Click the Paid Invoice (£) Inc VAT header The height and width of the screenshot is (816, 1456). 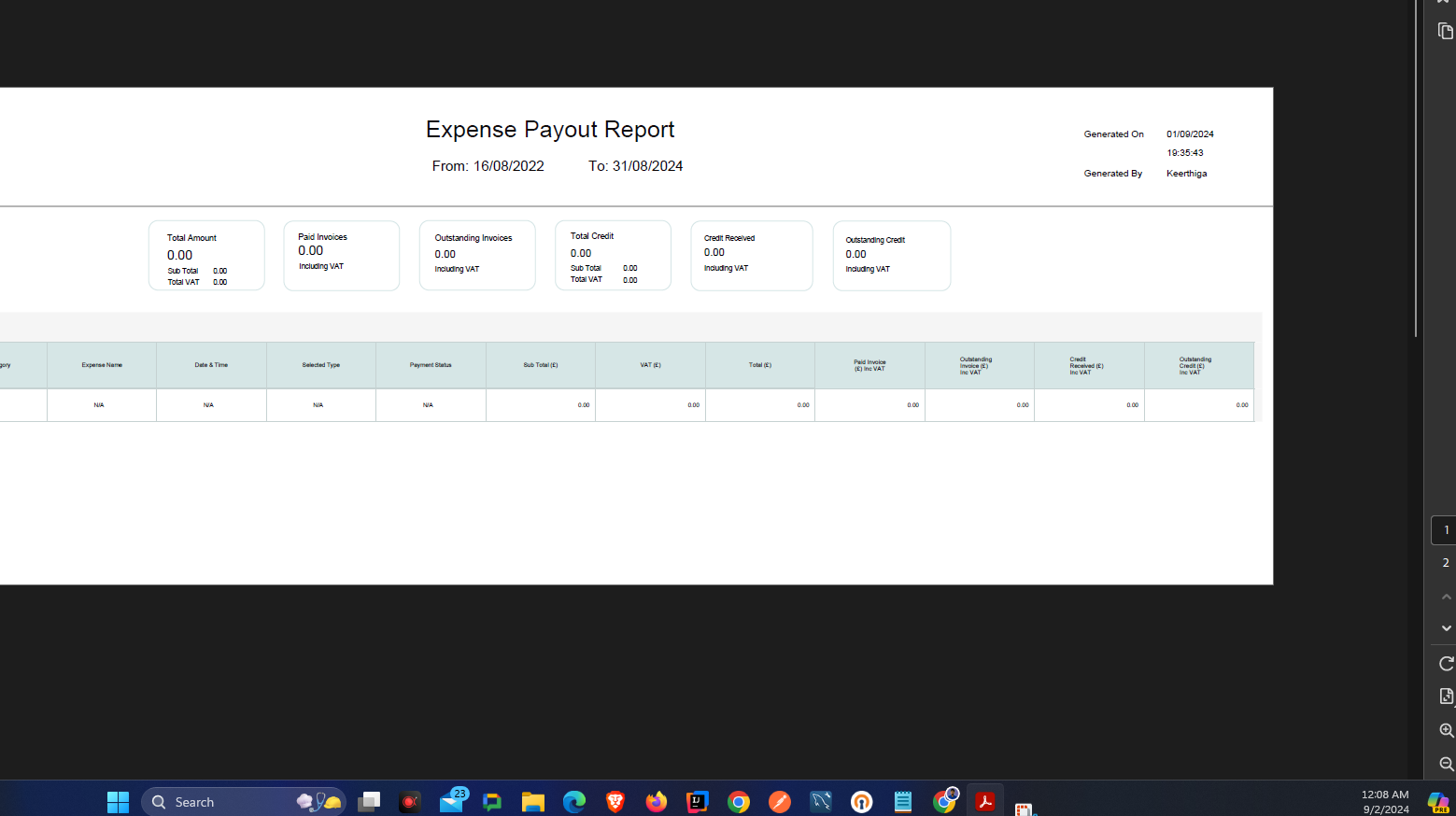pyautogui.click(x=869, y=365)
